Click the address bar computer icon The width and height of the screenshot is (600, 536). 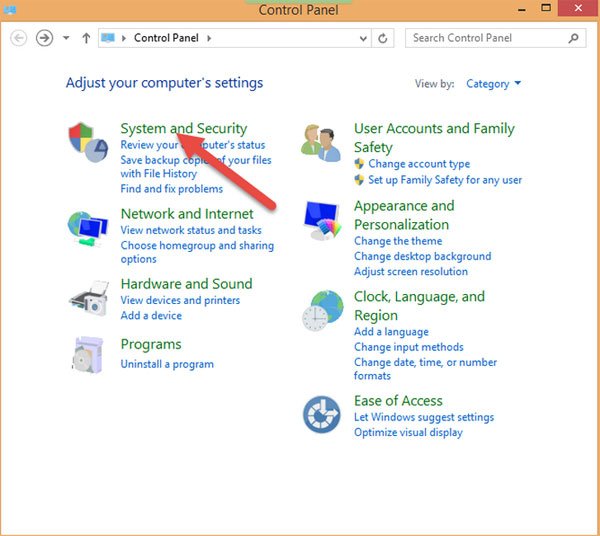coord(108,37)
